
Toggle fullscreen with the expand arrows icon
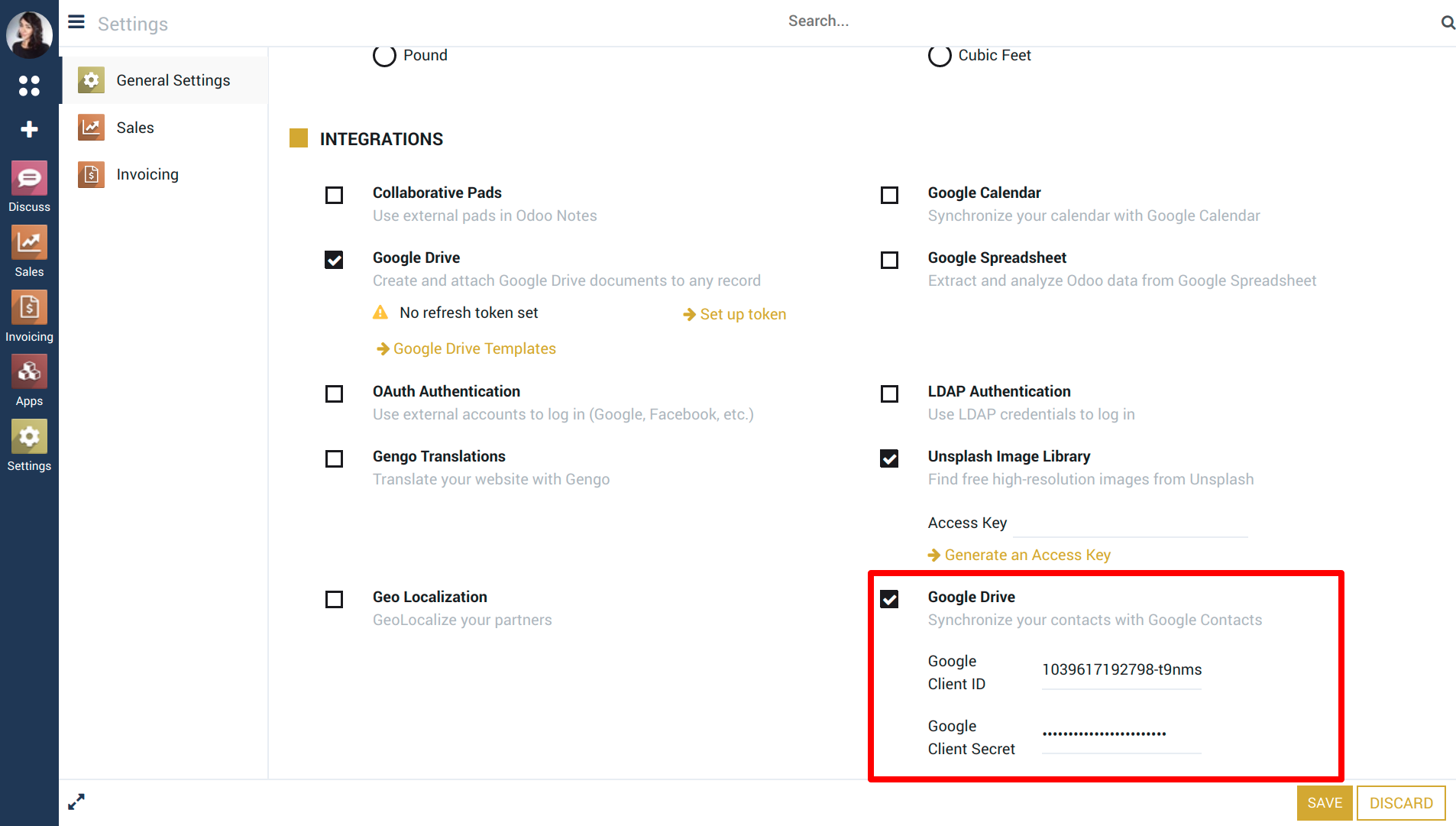76,802
